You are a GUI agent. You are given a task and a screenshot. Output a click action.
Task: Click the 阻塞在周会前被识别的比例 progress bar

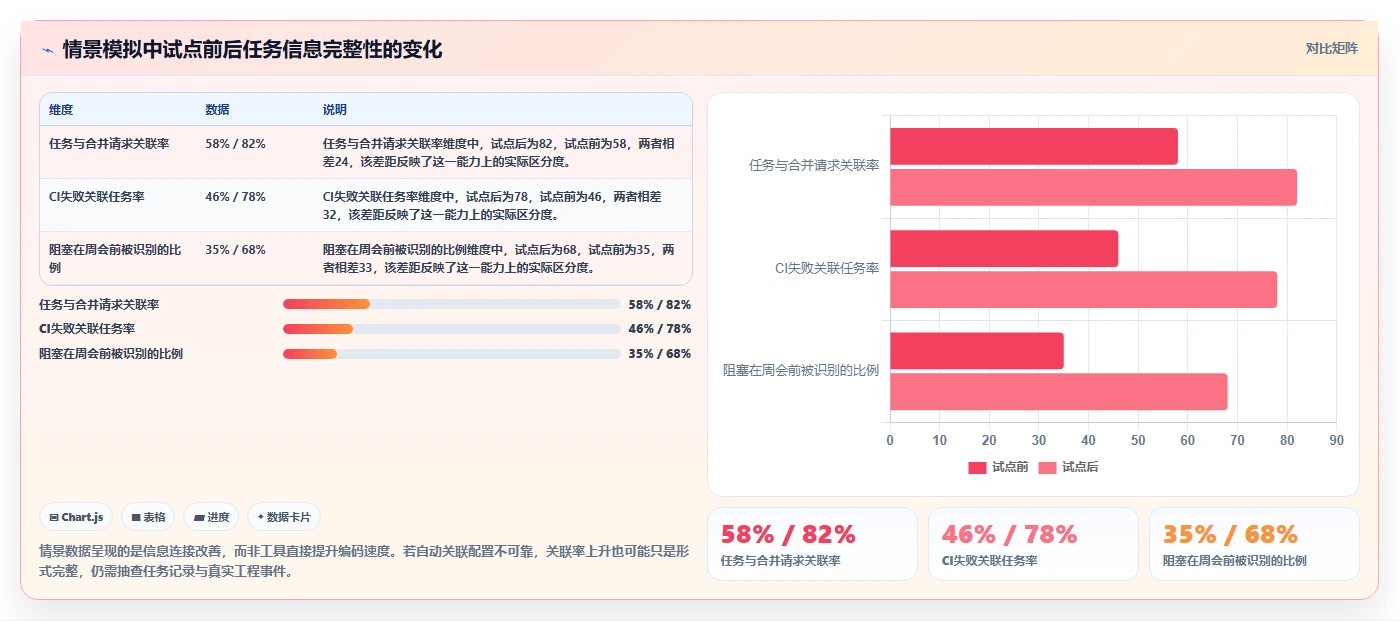pos(452,354)
